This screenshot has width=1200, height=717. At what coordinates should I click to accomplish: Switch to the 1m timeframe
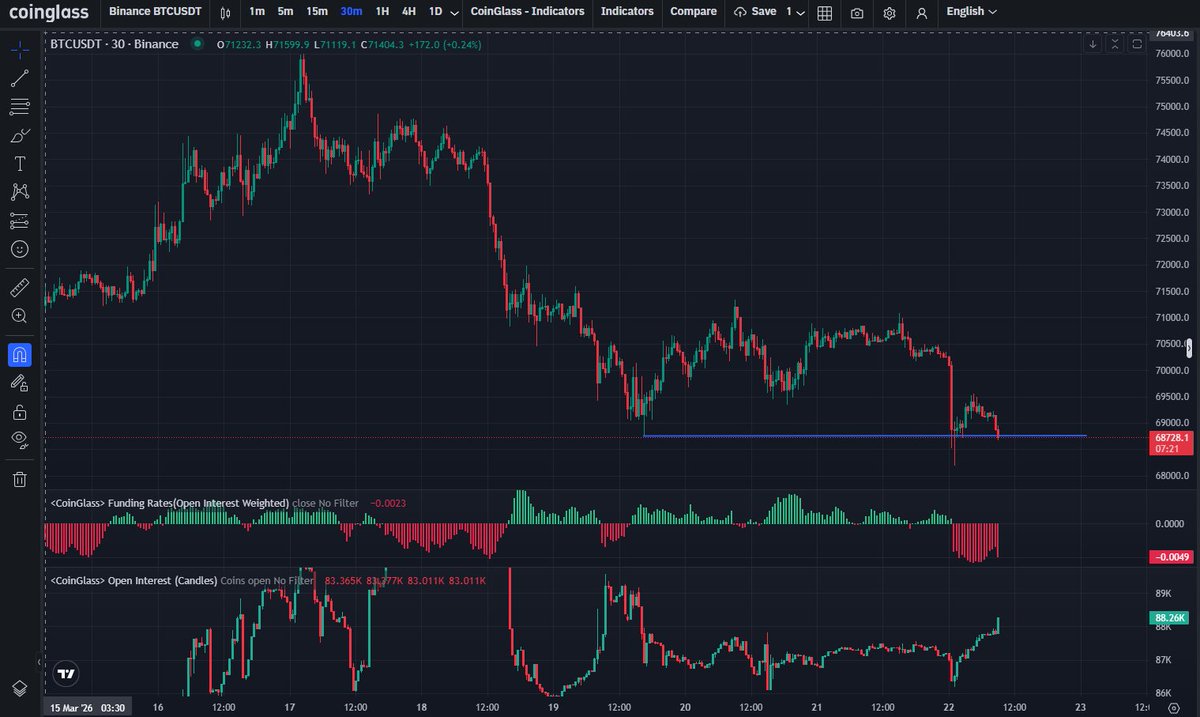[x=257, y=12]
